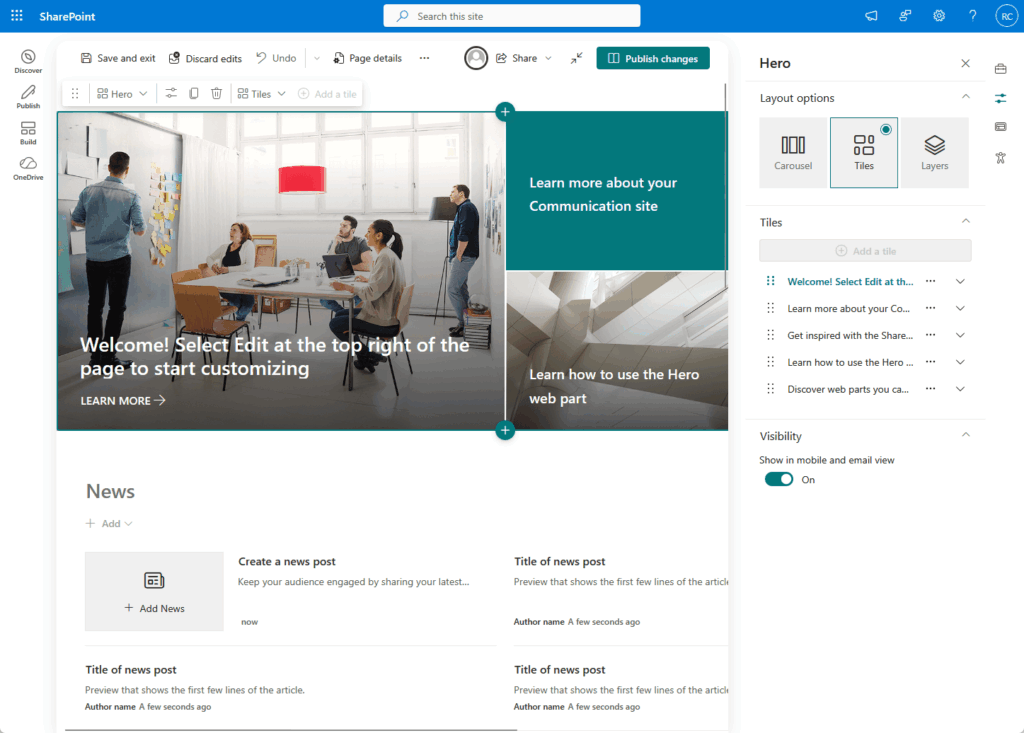Collapse the Tiles section
The image size is (1024, 733).
tap(966, 221)
